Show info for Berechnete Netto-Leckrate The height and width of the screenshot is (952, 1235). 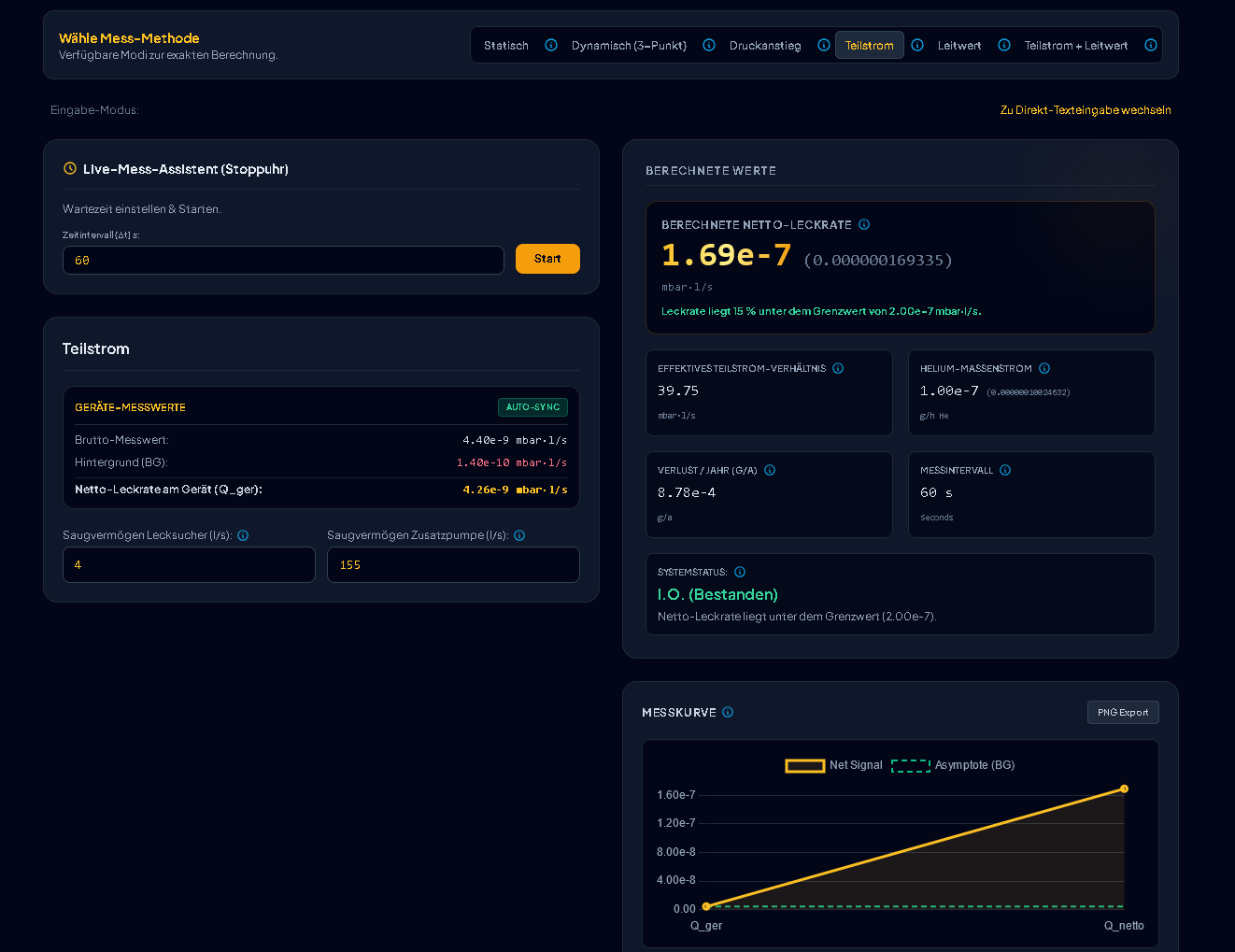click(x=864, y=224)
